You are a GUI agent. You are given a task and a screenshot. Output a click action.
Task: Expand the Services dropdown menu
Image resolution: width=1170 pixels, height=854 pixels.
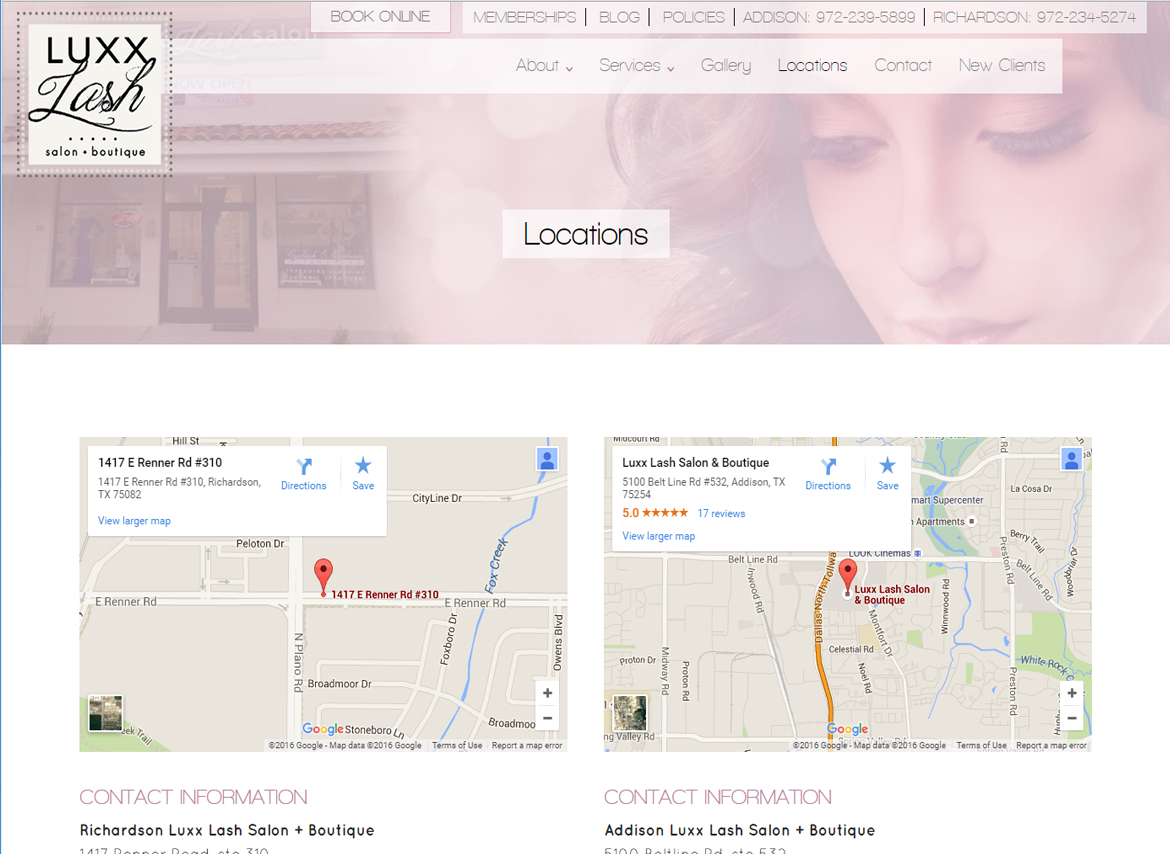tap(636, 66)
